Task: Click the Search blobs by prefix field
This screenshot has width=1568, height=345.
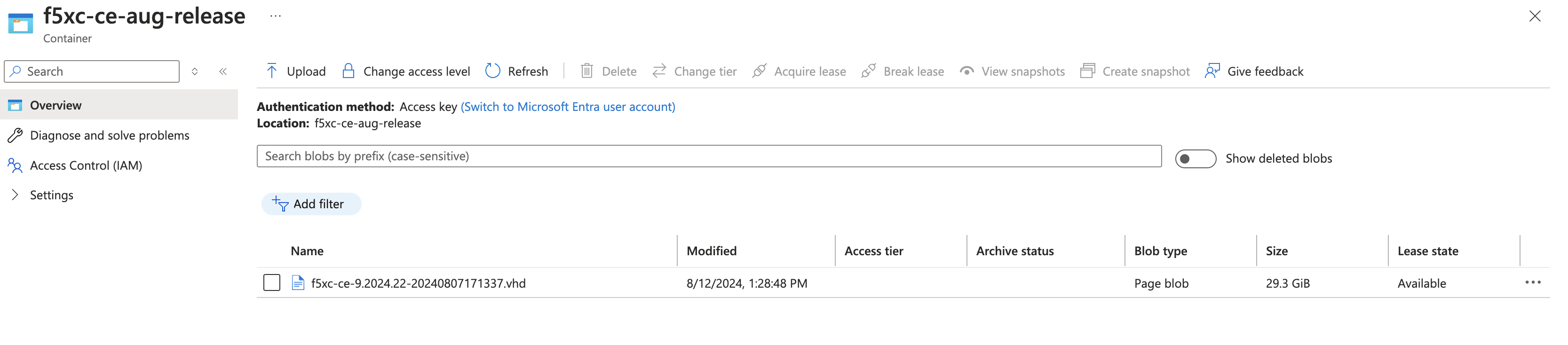Action: [709, 157]
